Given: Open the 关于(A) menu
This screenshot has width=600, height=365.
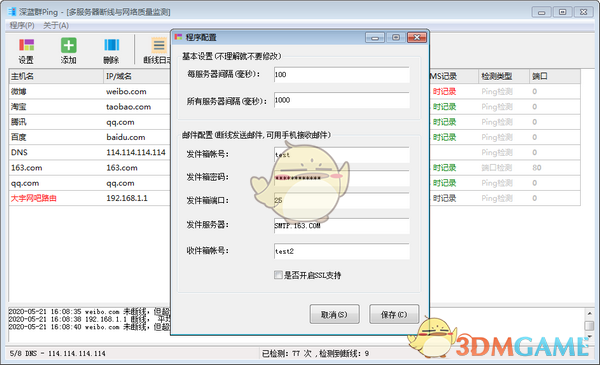Looking at the screenshot, I should point(56,26).
